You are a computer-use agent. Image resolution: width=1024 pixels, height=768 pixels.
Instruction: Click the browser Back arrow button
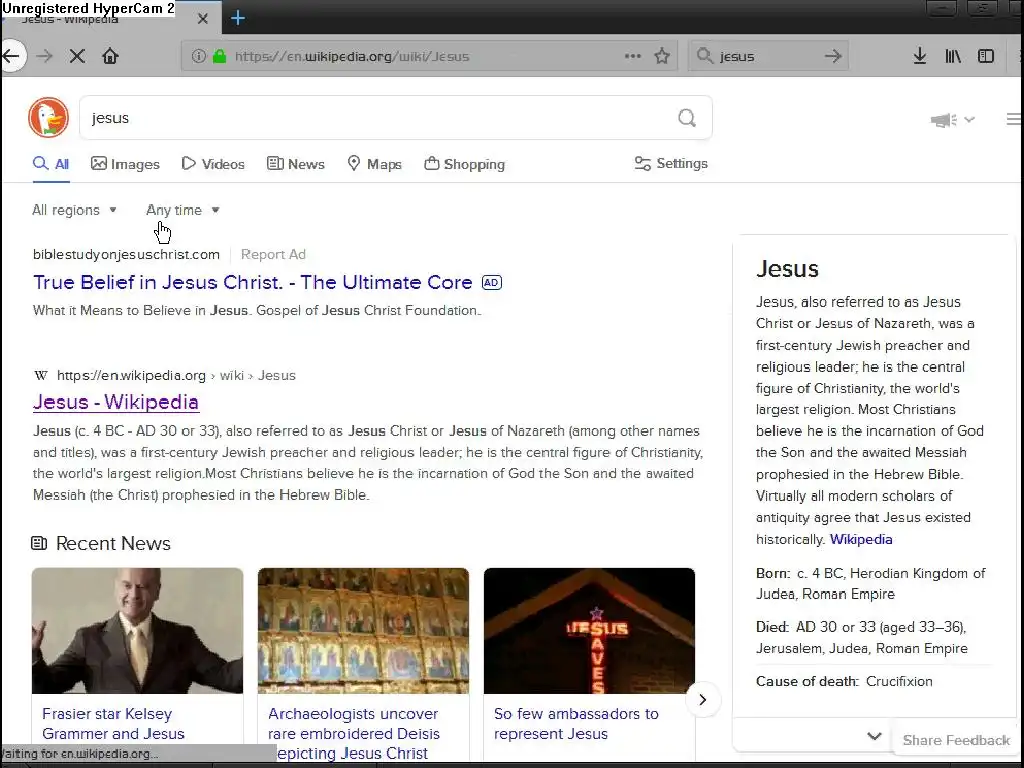click(11, 56)
